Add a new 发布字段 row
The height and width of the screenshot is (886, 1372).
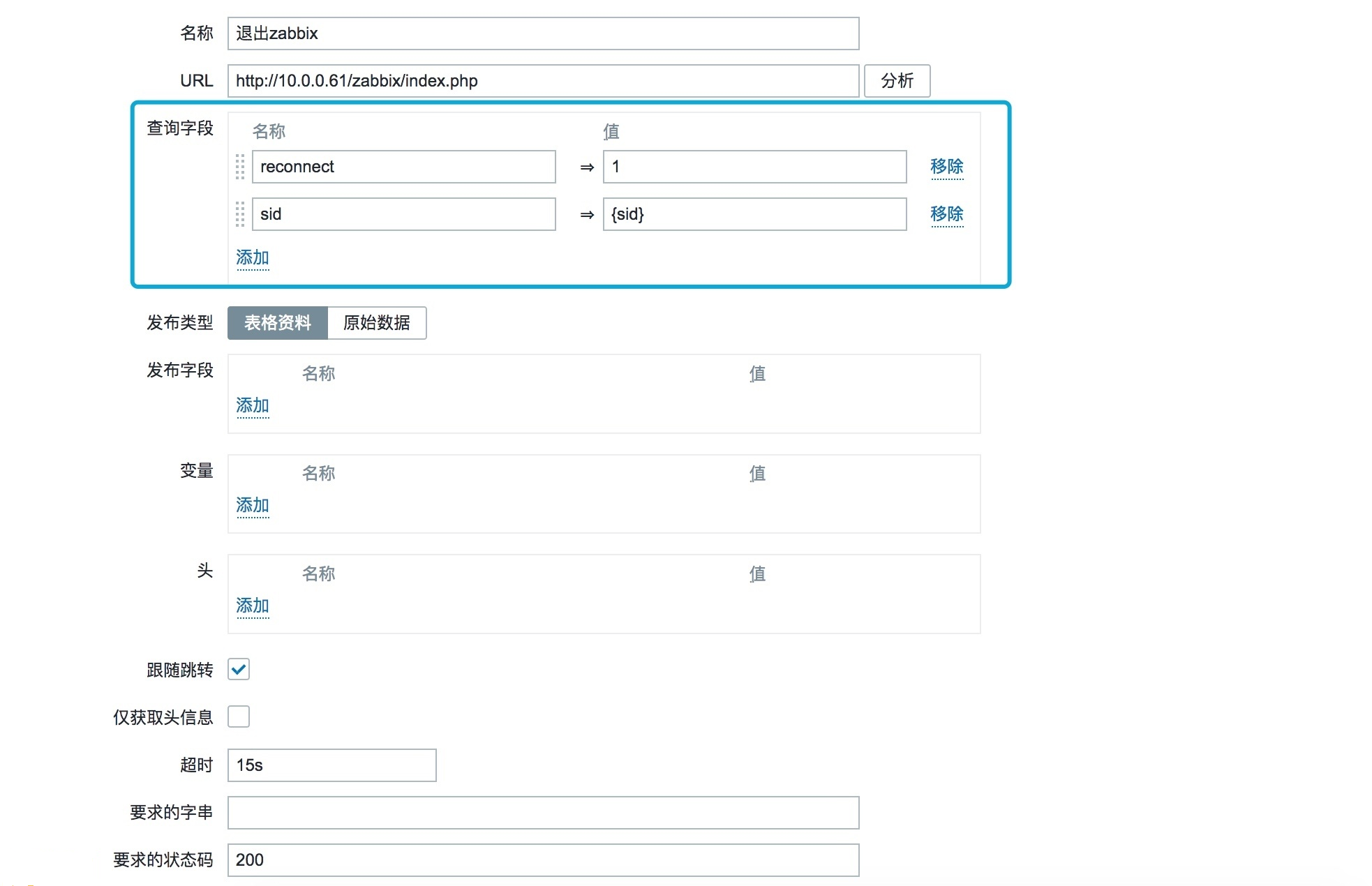pos(253,406)
